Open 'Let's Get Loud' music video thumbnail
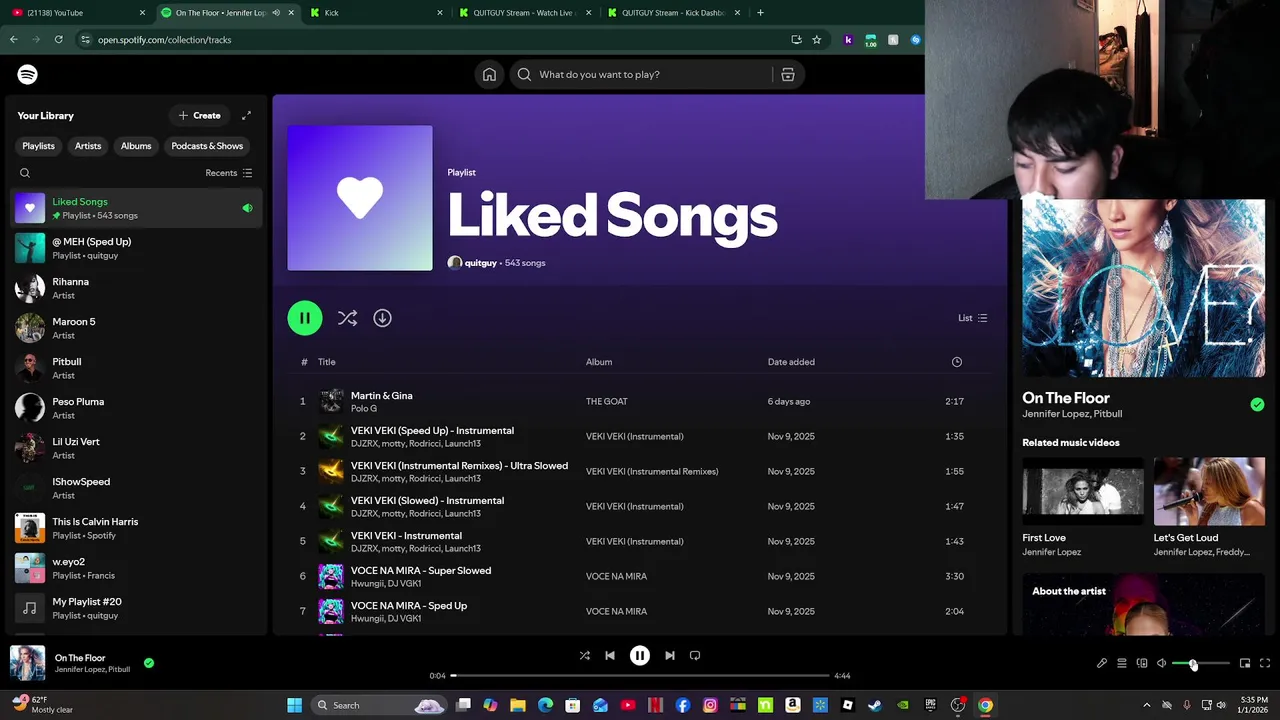The image size is (1280, 720). click(x=1209, y=492)
